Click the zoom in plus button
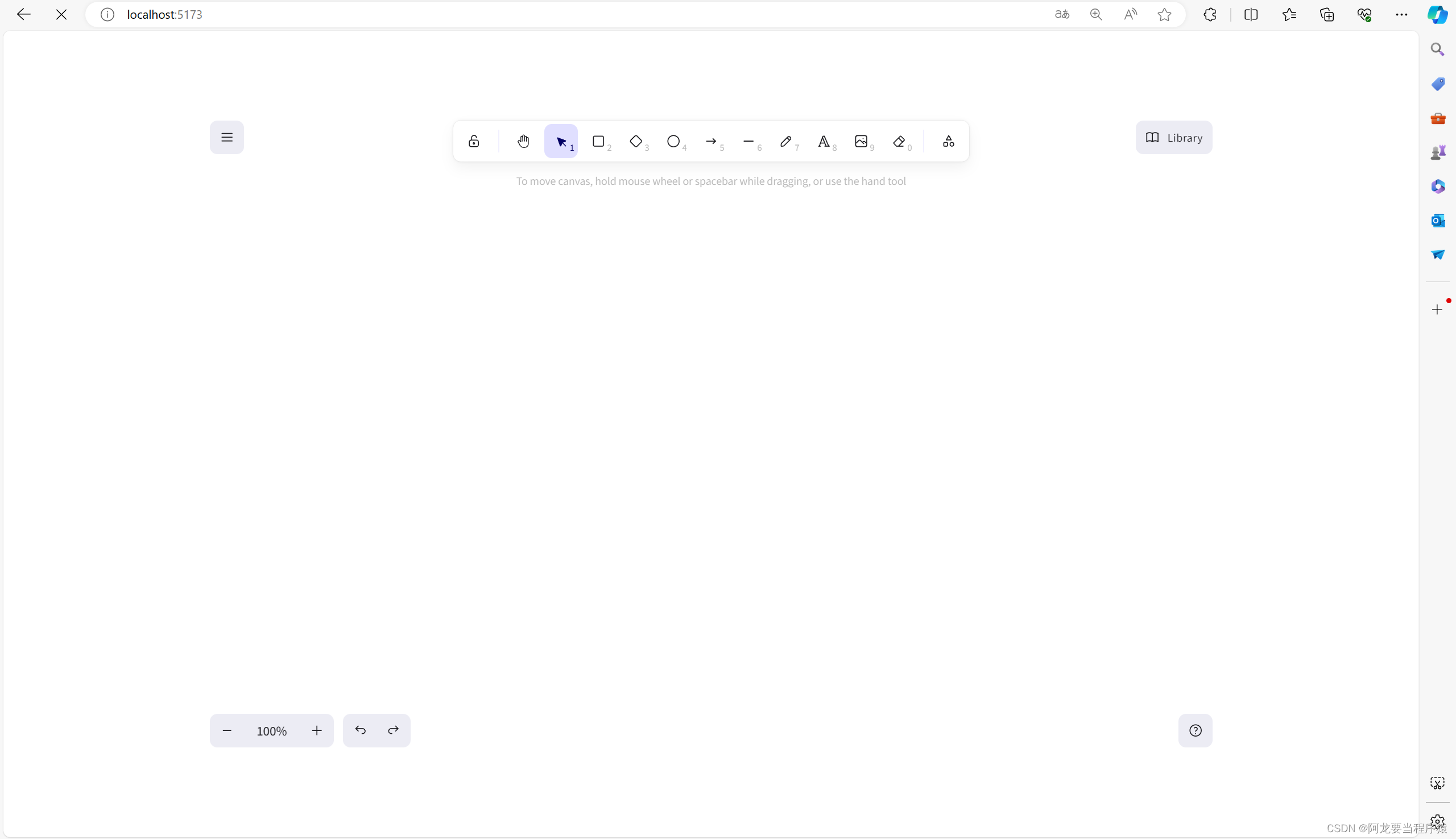This screenshot has height=839, width=1456. tap(317, 731)
